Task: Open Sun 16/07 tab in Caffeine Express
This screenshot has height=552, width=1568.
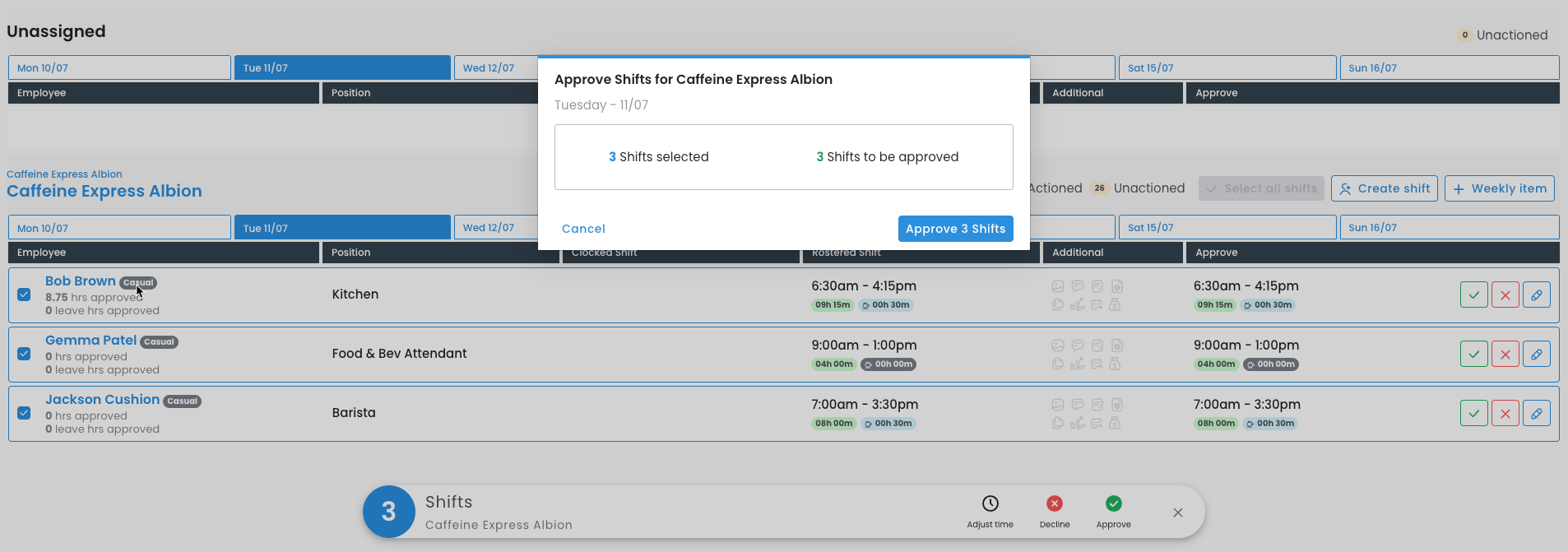Action: (x=1449, y=228)
